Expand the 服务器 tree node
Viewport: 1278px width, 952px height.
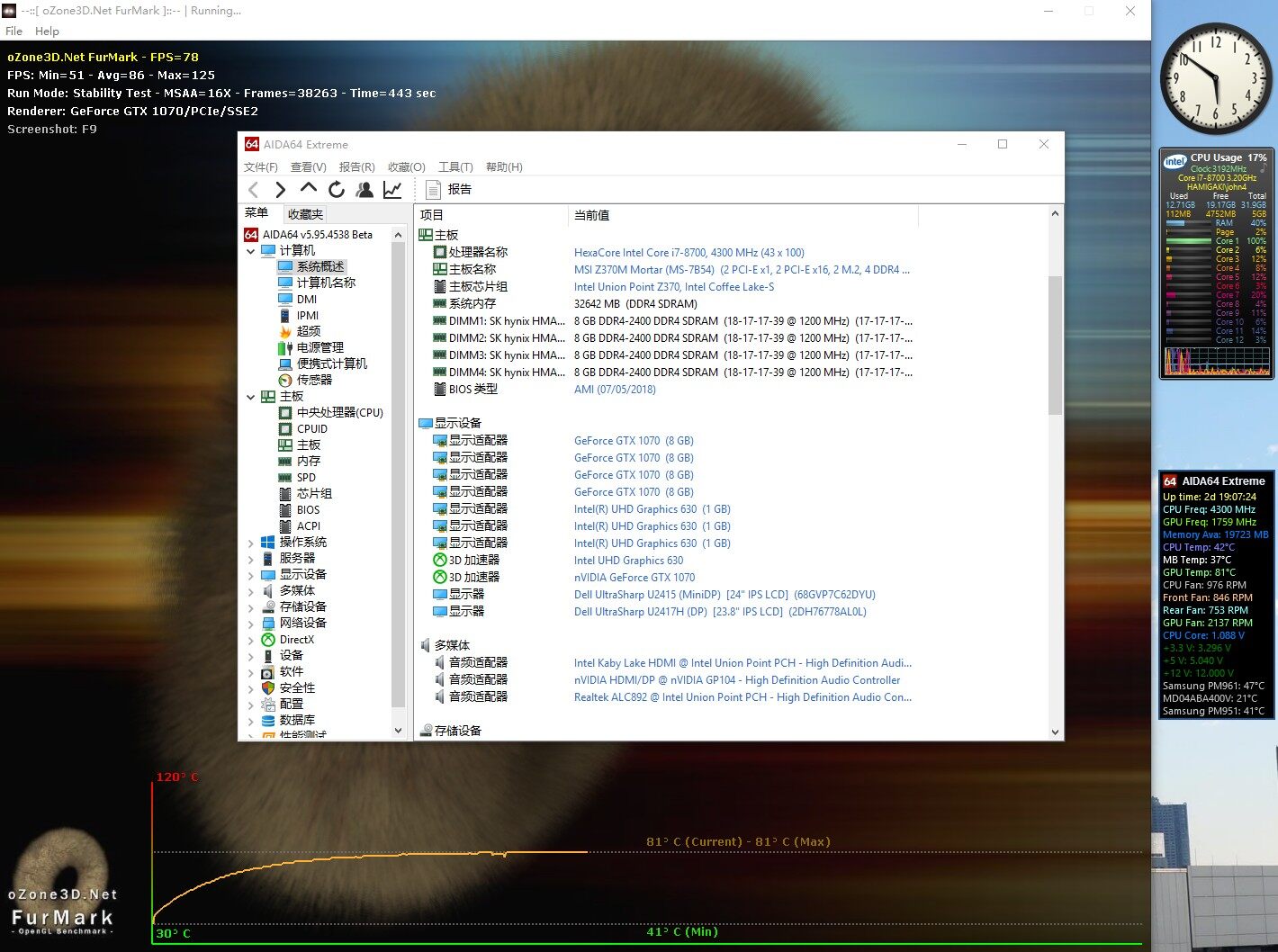point(250,559)
